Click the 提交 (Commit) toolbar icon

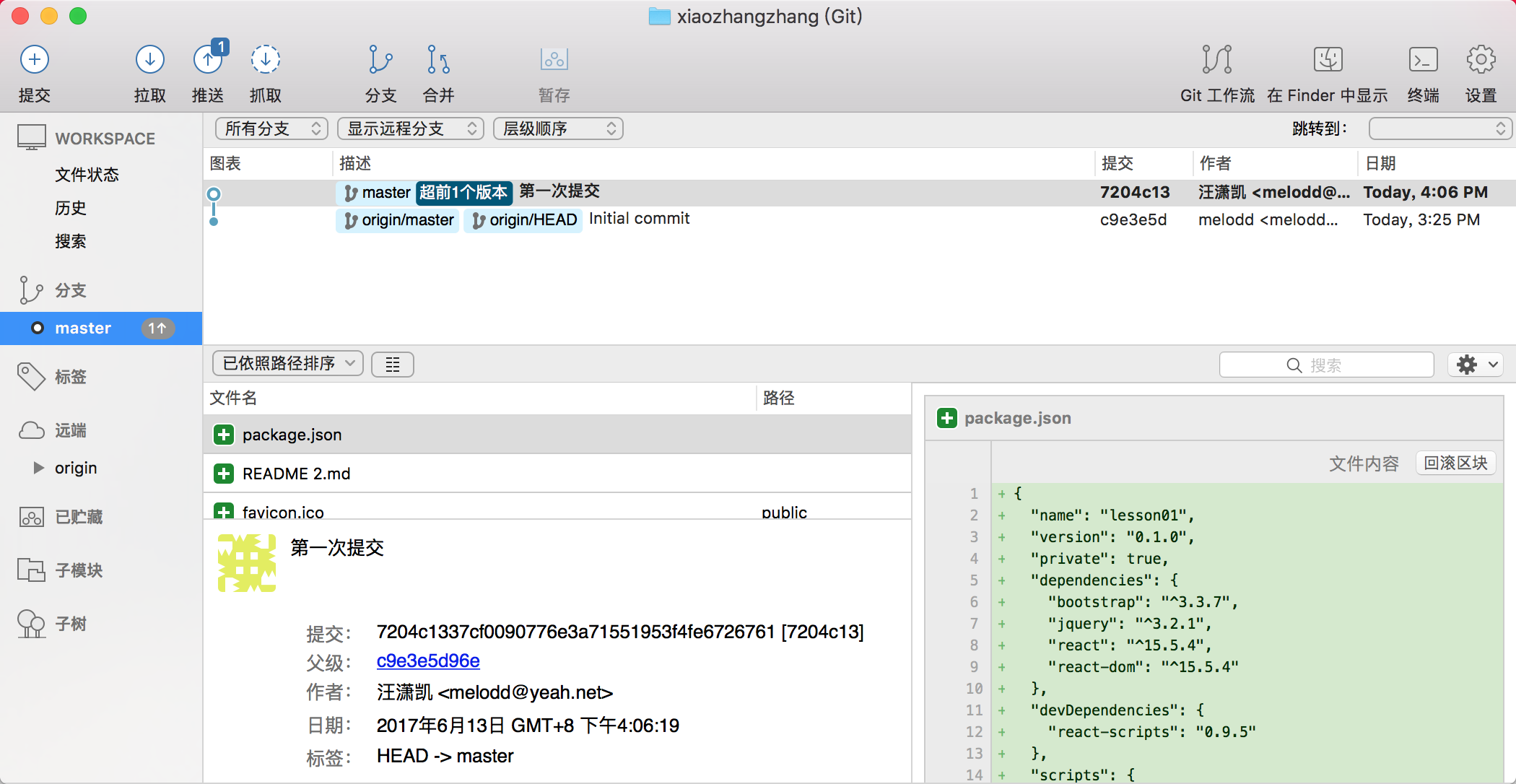[x=34, y=60]
